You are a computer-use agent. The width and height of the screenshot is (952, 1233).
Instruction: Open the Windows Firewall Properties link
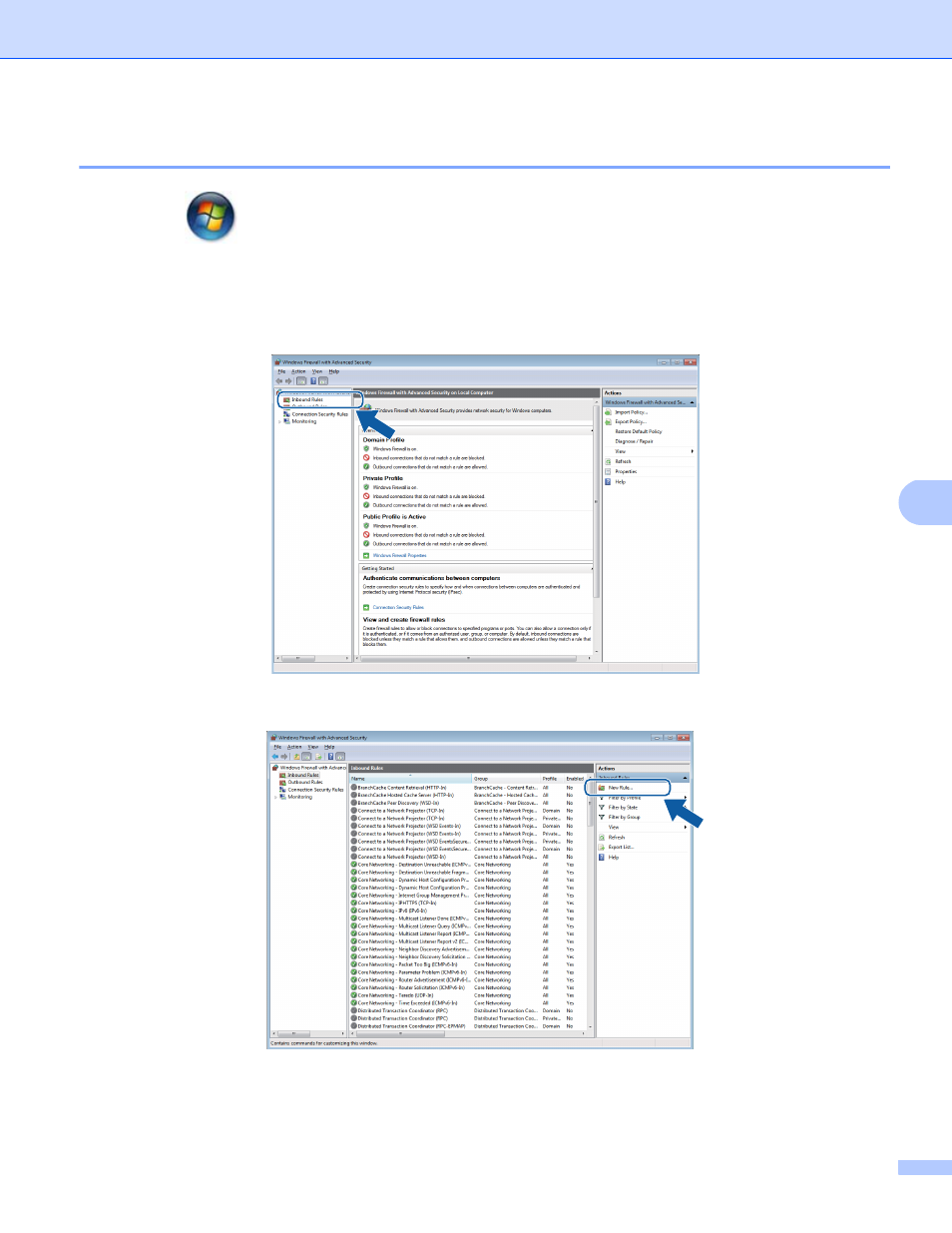399,555
